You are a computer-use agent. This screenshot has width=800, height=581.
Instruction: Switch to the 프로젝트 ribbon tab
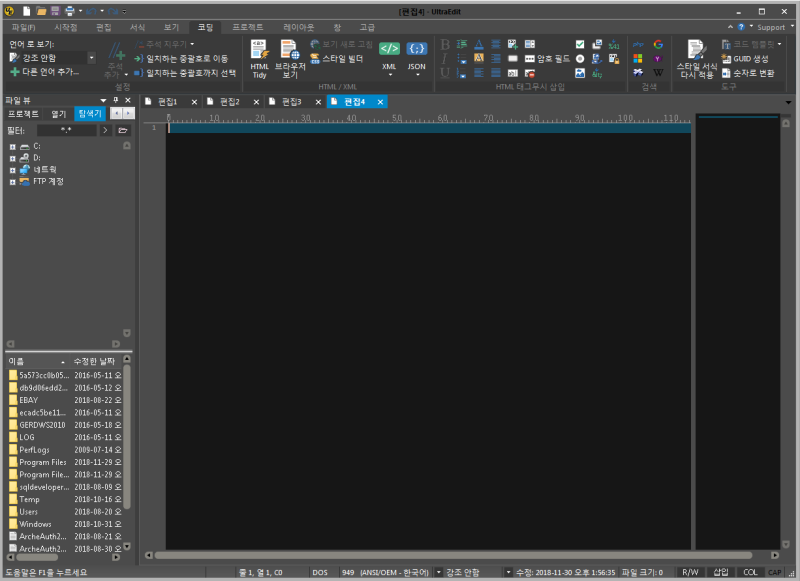pyautogui.click(x=247, y=27)
